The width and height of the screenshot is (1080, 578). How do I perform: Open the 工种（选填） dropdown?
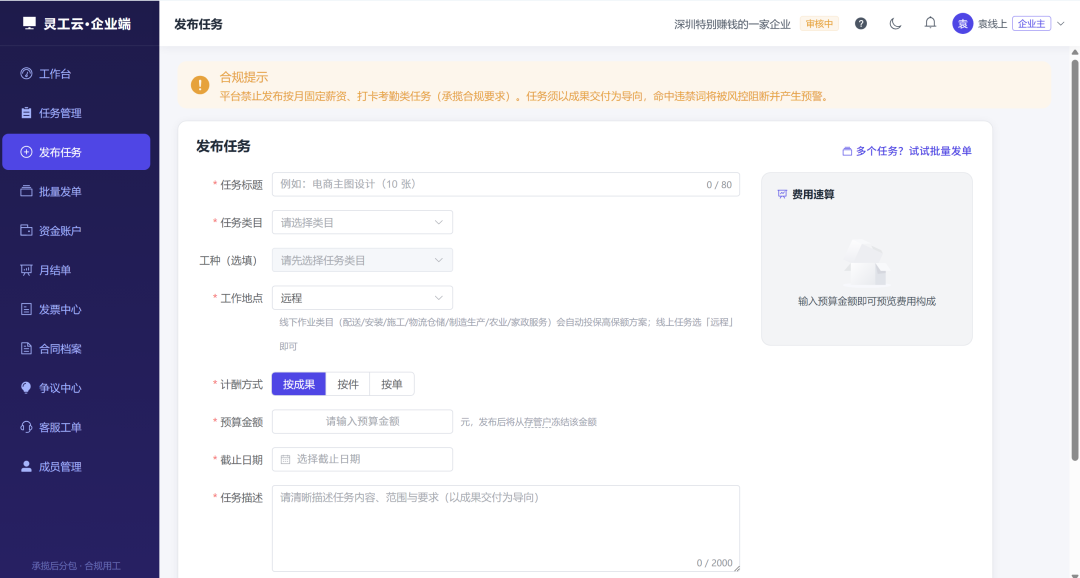362,260
